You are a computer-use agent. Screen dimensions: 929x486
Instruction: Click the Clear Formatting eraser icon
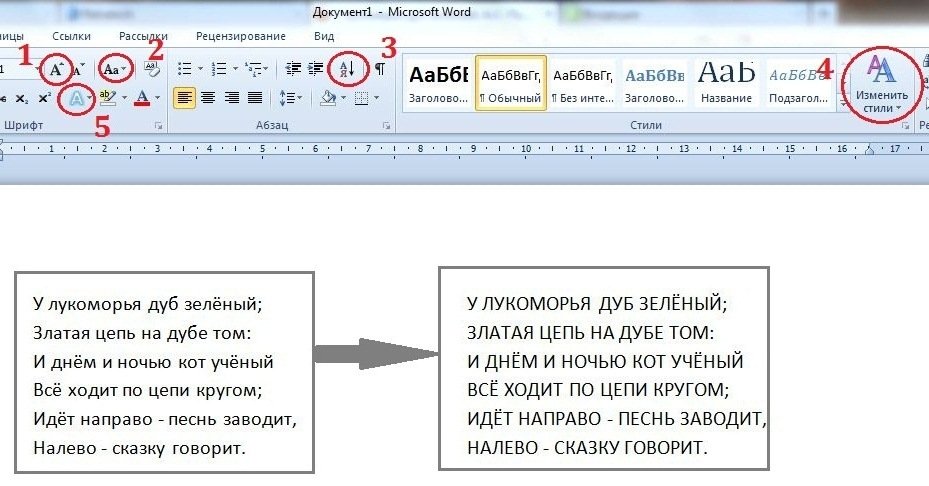coord(153,69)
